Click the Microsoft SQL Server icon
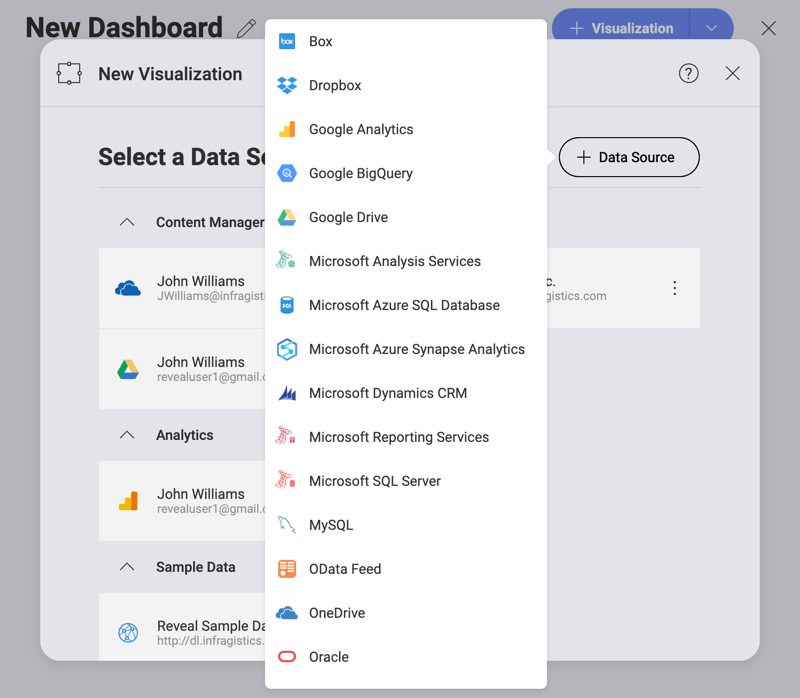Screen dimensions: 800x698 click(286, 480)
